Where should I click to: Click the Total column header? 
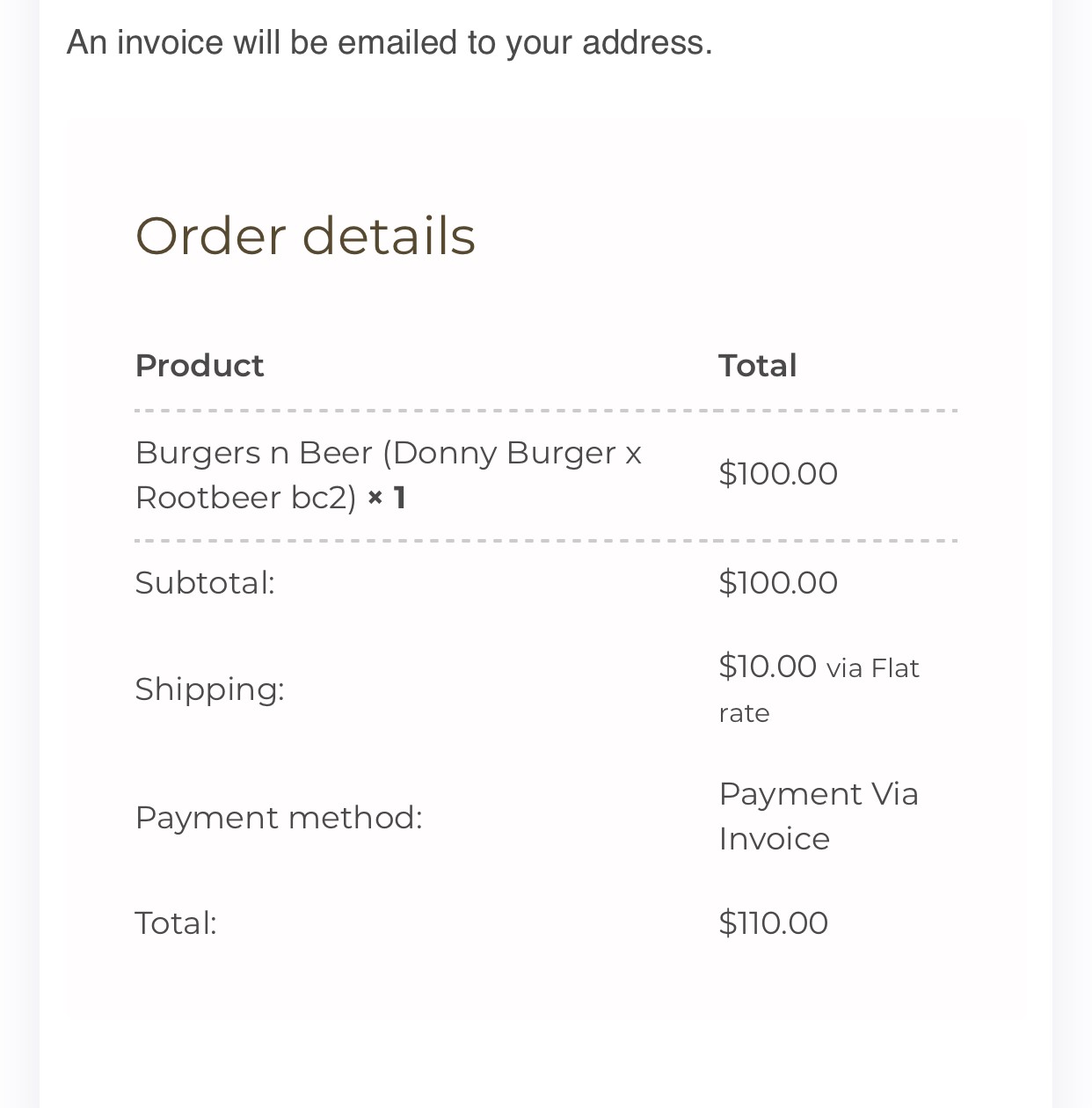click(757, 366)
